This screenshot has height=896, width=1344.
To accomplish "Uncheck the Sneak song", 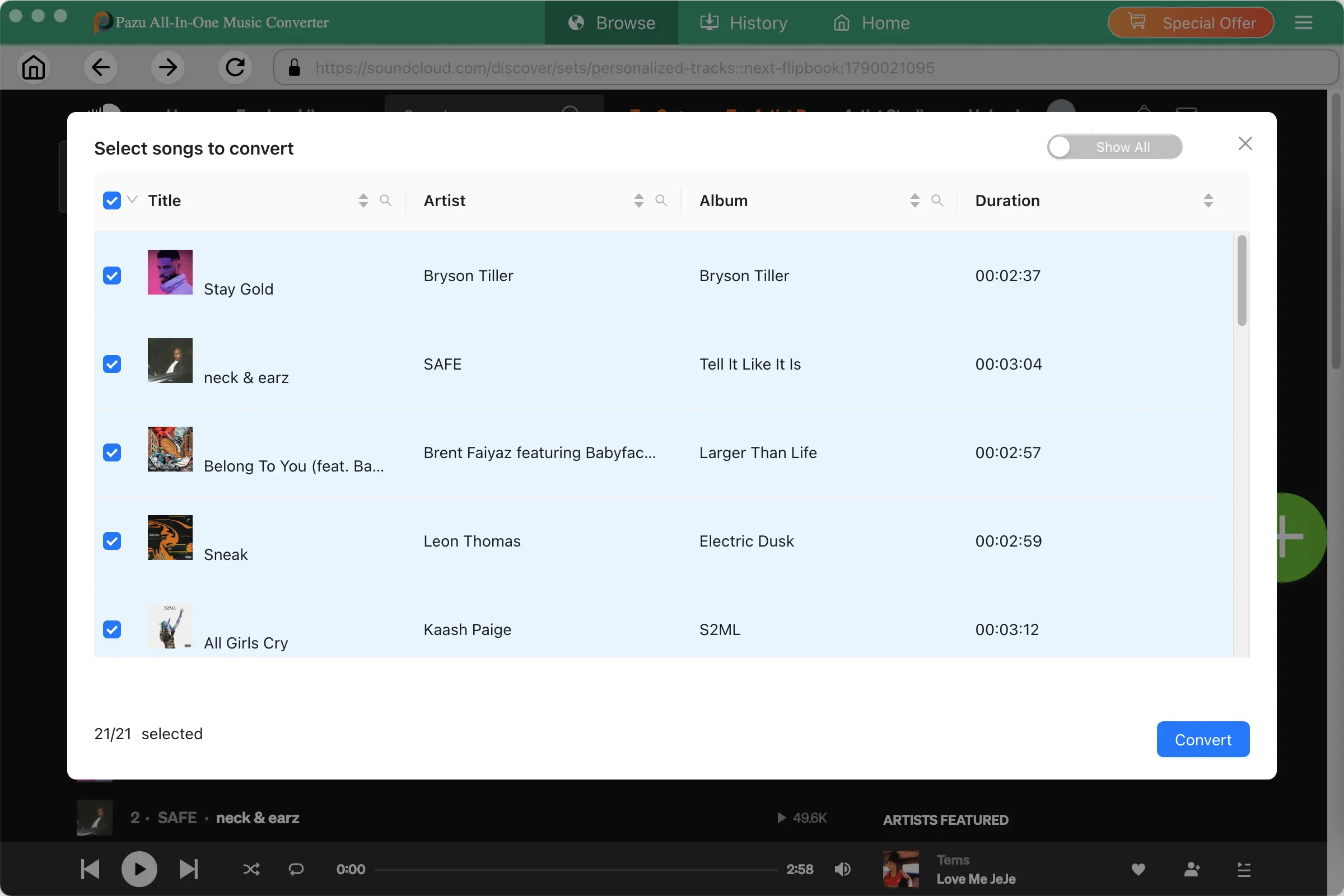I will pos(112,541).
